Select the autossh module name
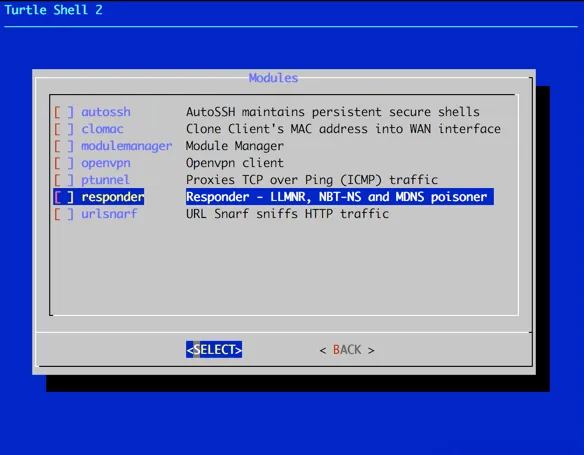Viewport: 584px width, 455px height. tap(106, 112)
